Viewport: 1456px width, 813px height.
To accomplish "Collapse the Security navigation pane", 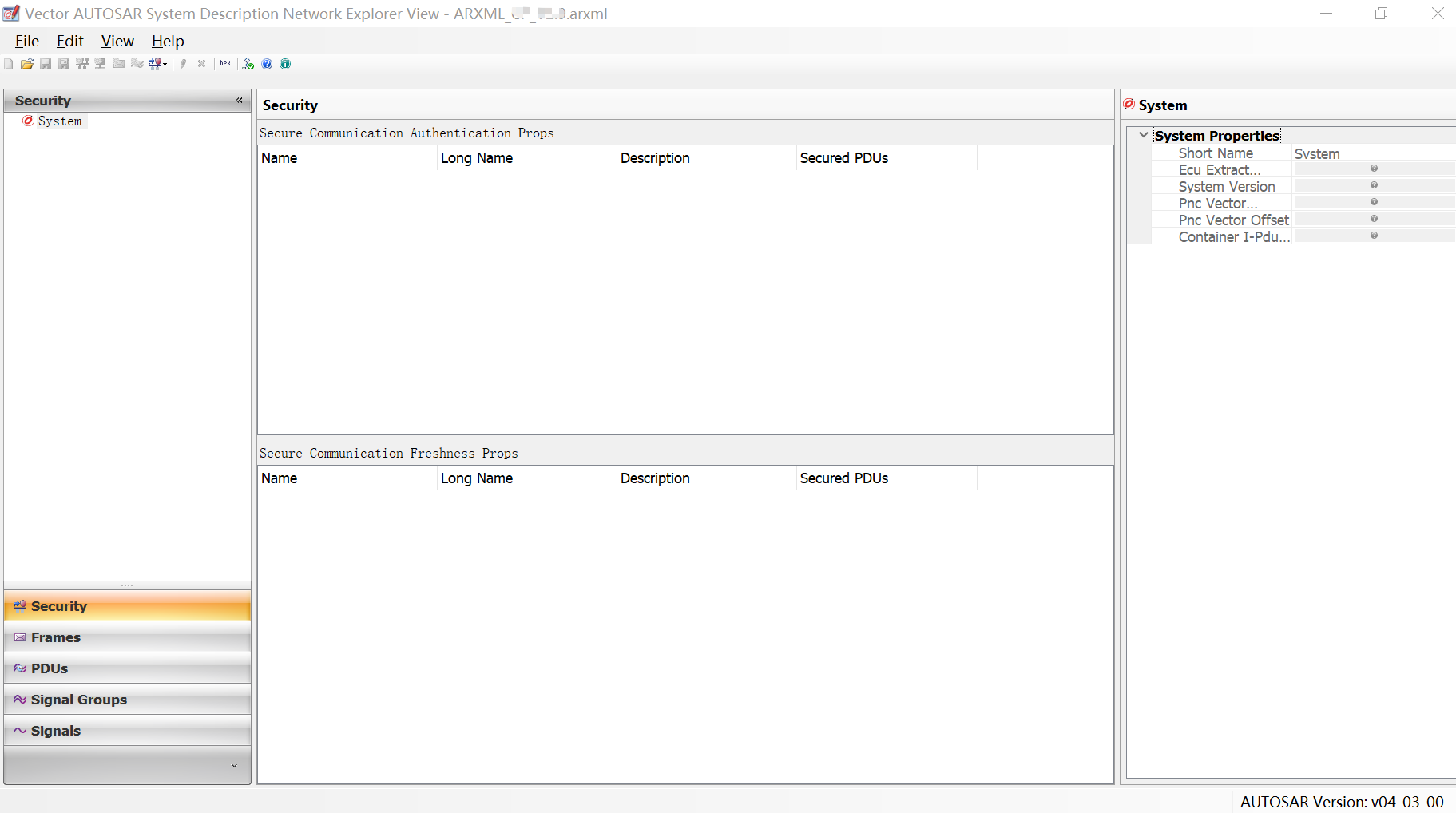I will tap(239, 100).
